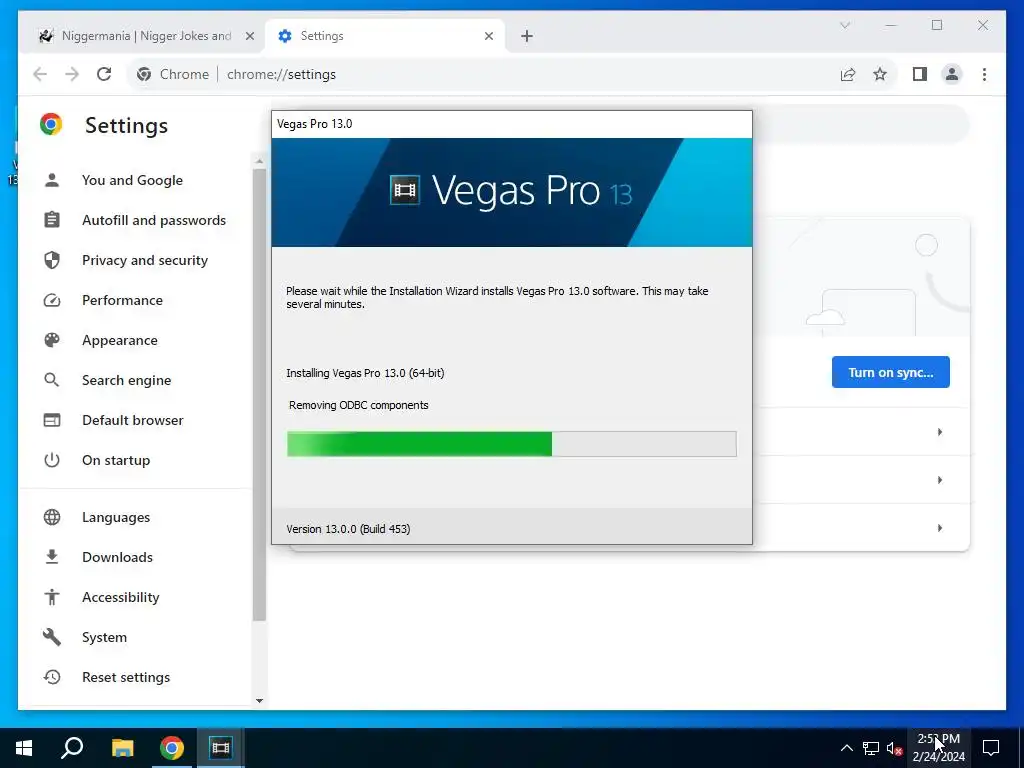Open Appearance settings
1024x768 pixels.
120,340
